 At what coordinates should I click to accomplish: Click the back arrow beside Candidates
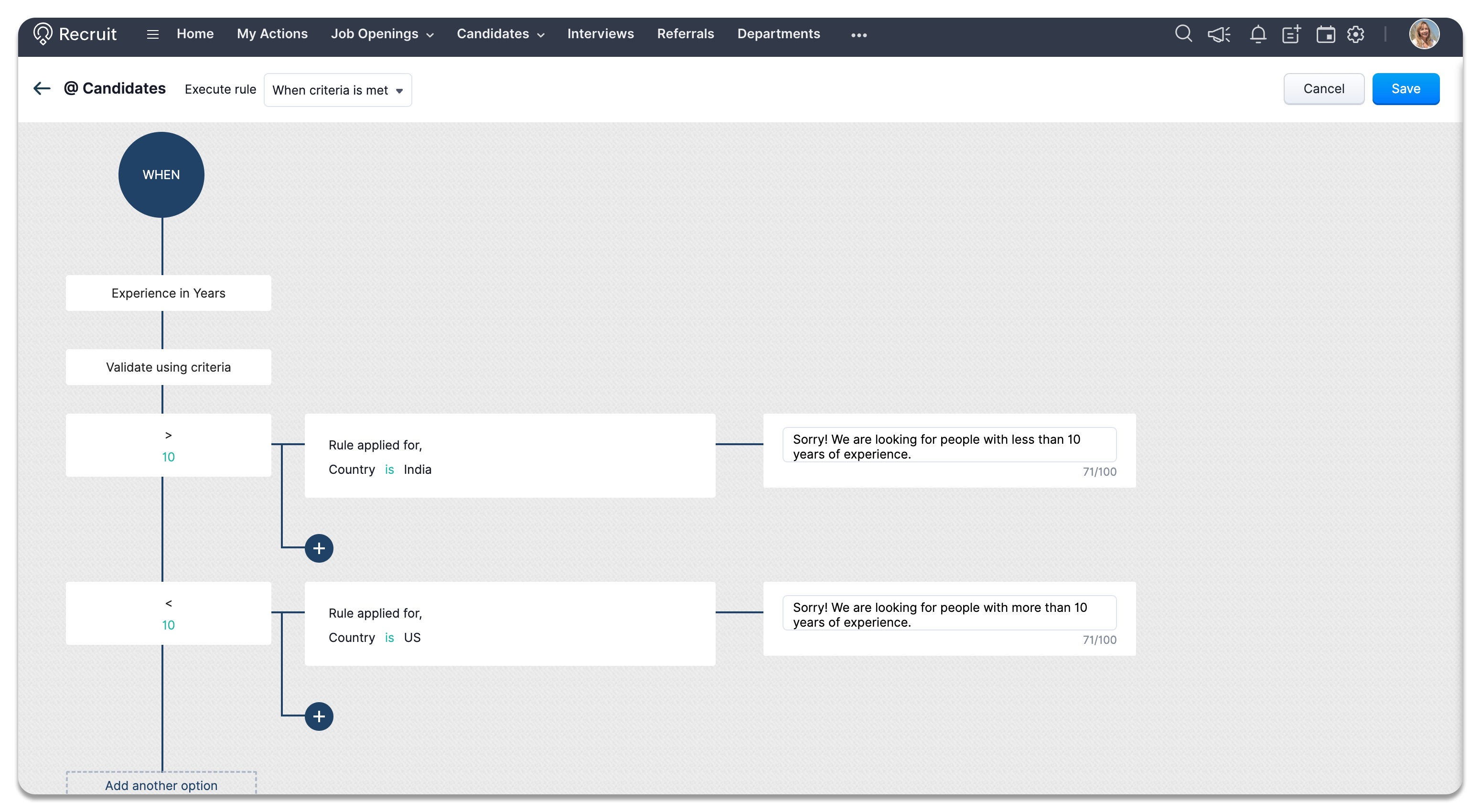(42, 88)
